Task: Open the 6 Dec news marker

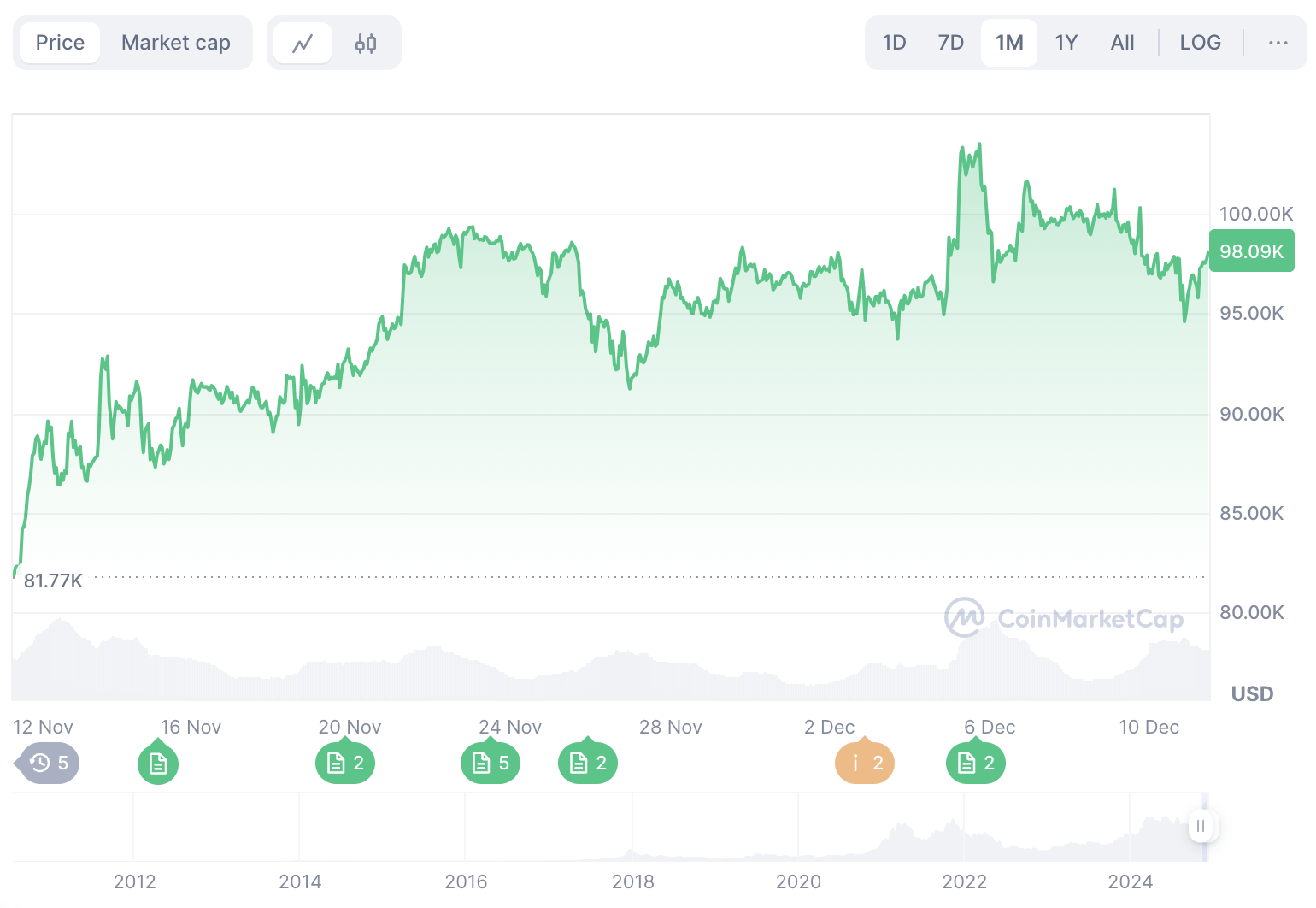Action: click(976, 763)
